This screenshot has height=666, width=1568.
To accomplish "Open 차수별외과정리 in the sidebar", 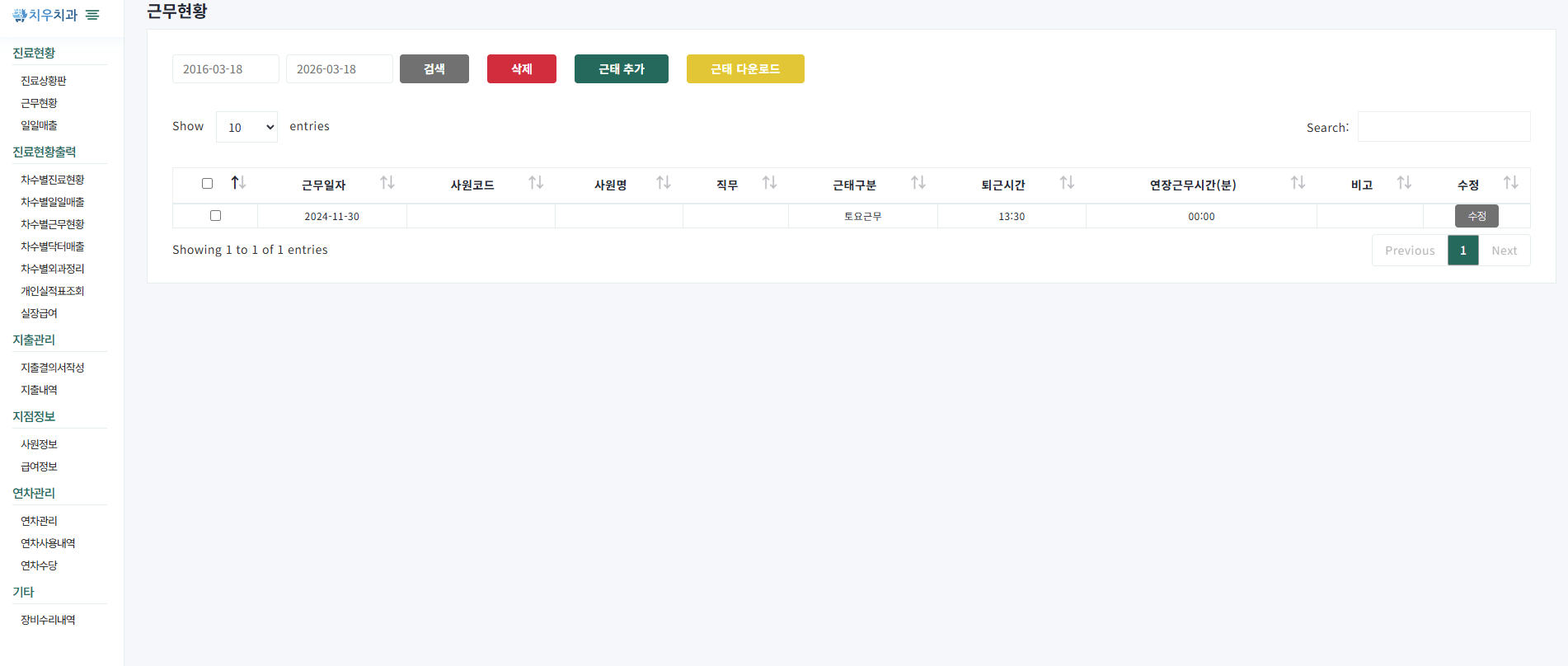I will pos(53,269).
